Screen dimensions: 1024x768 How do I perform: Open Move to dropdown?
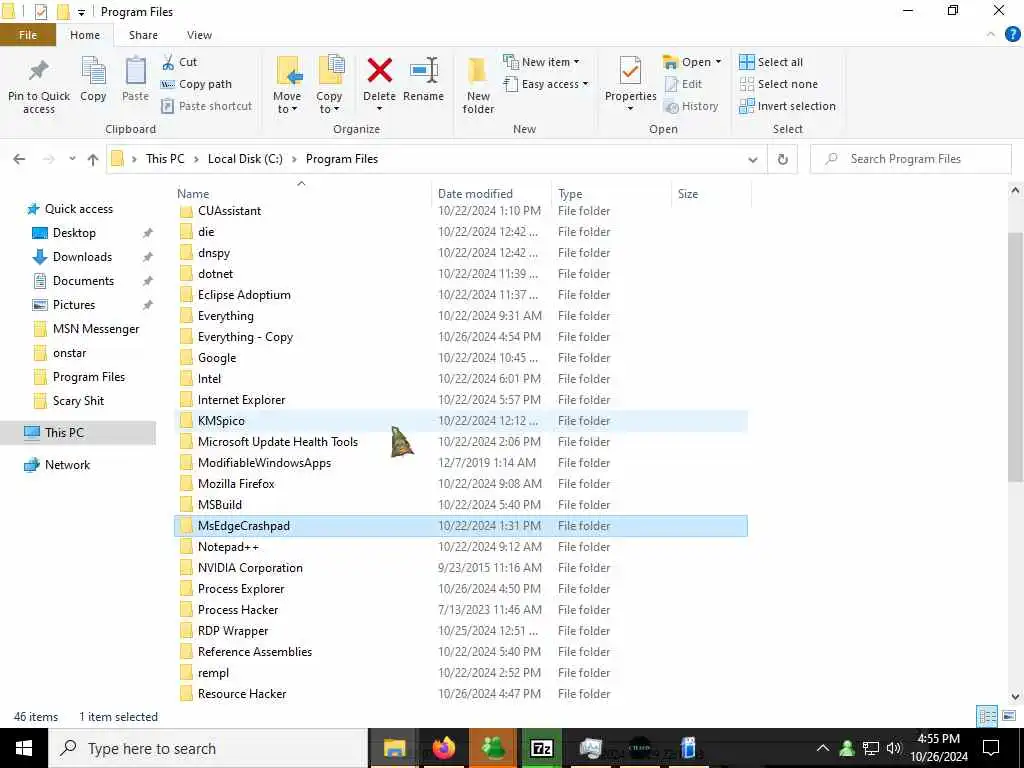click(287, 86)
